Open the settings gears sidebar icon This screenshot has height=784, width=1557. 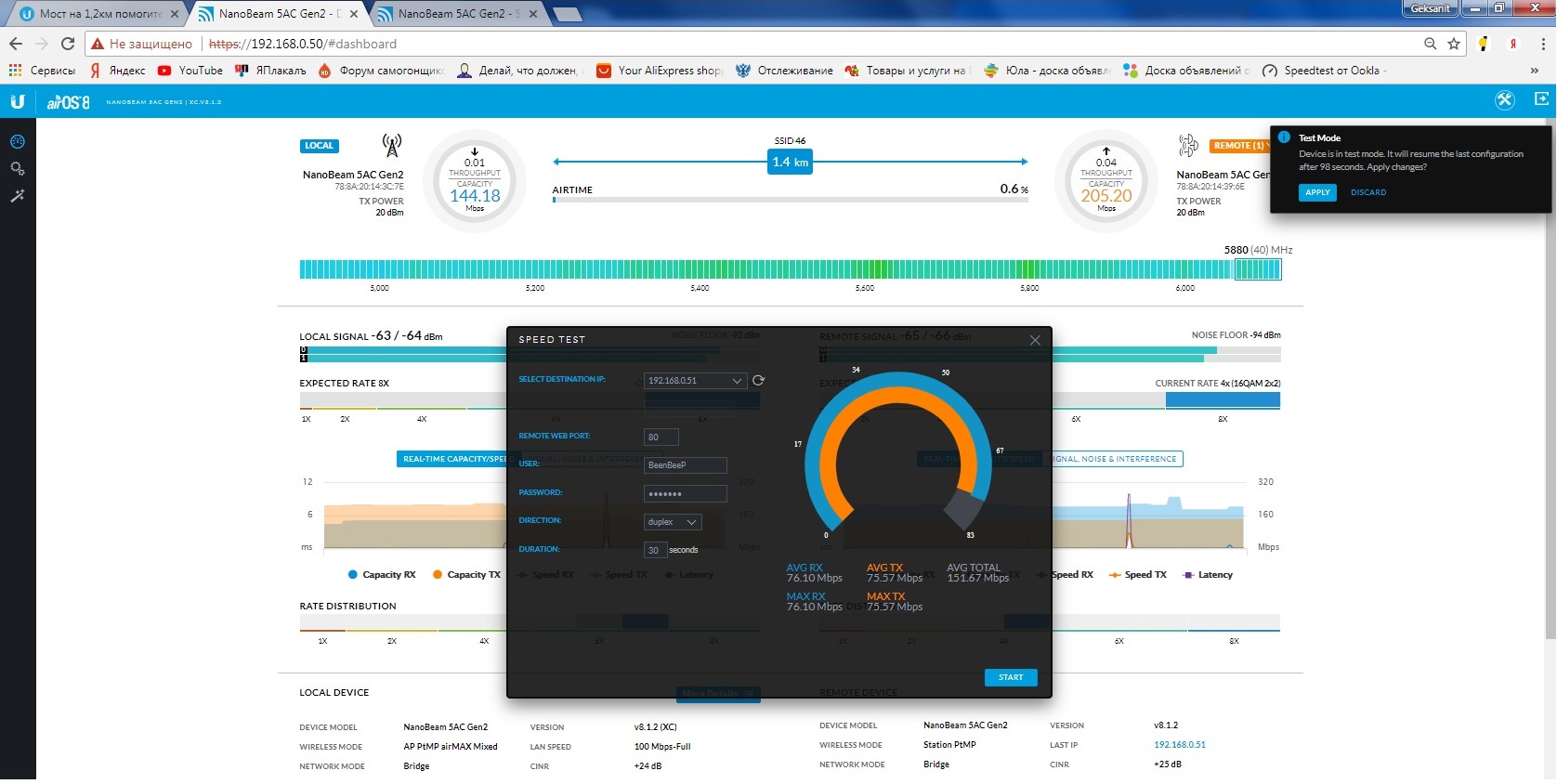(x=17, y=169)
